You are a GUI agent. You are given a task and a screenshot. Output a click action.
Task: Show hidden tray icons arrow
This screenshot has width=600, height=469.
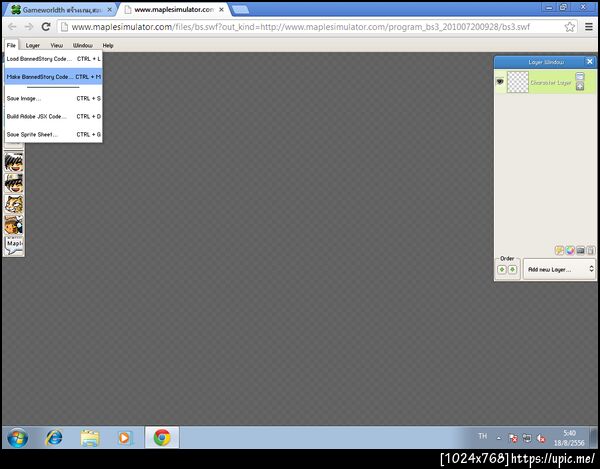(x=499, y=438)
